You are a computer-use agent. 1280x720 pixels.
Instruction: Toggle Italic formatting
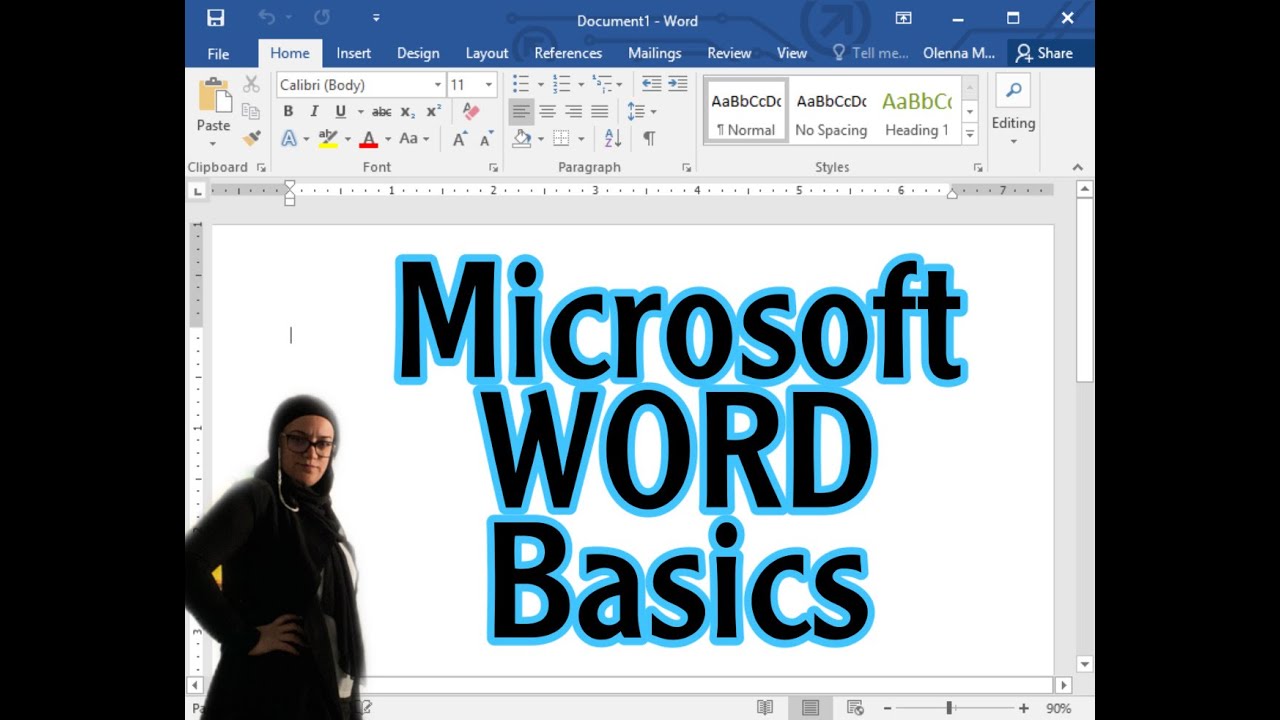(314, 112)
